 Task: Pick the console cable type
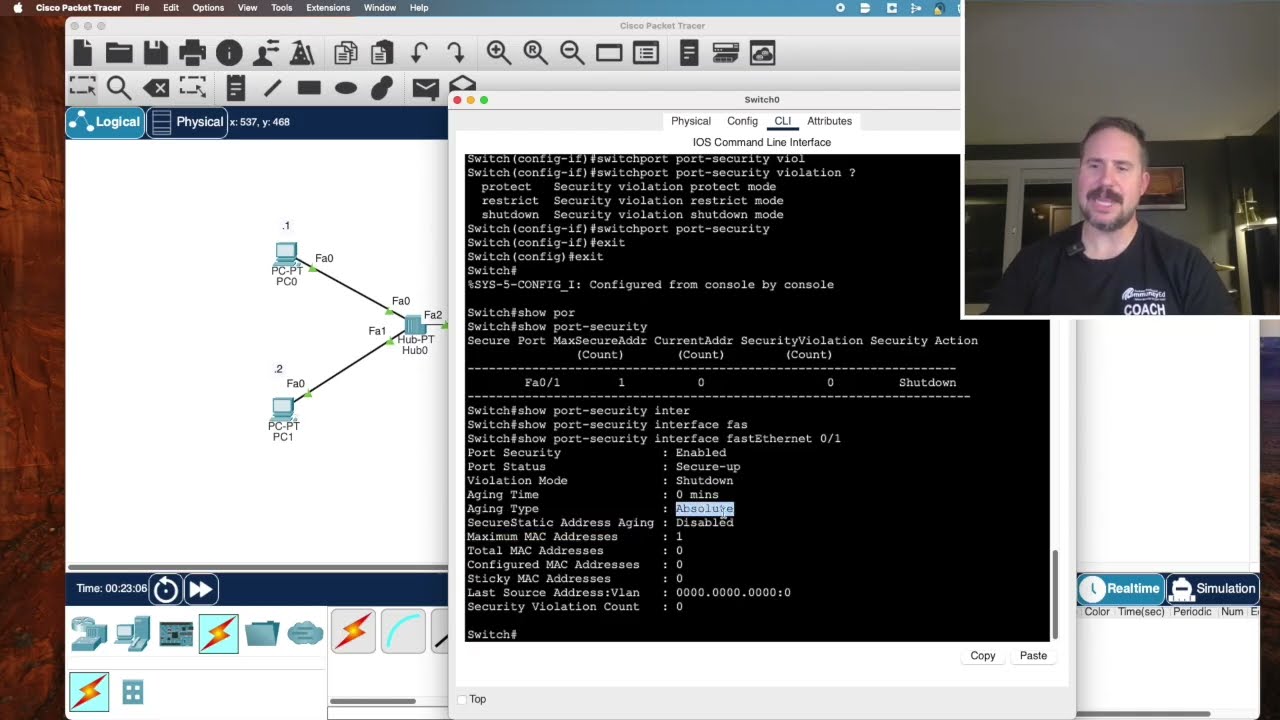click(403, 632)
